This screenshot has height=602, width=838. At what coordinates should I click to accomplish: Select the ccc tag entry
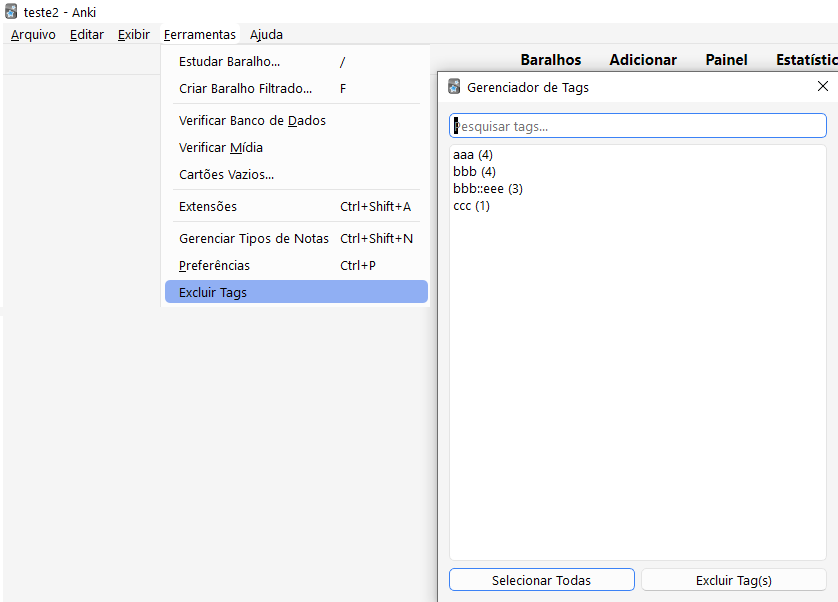click(x=471, y=206)
